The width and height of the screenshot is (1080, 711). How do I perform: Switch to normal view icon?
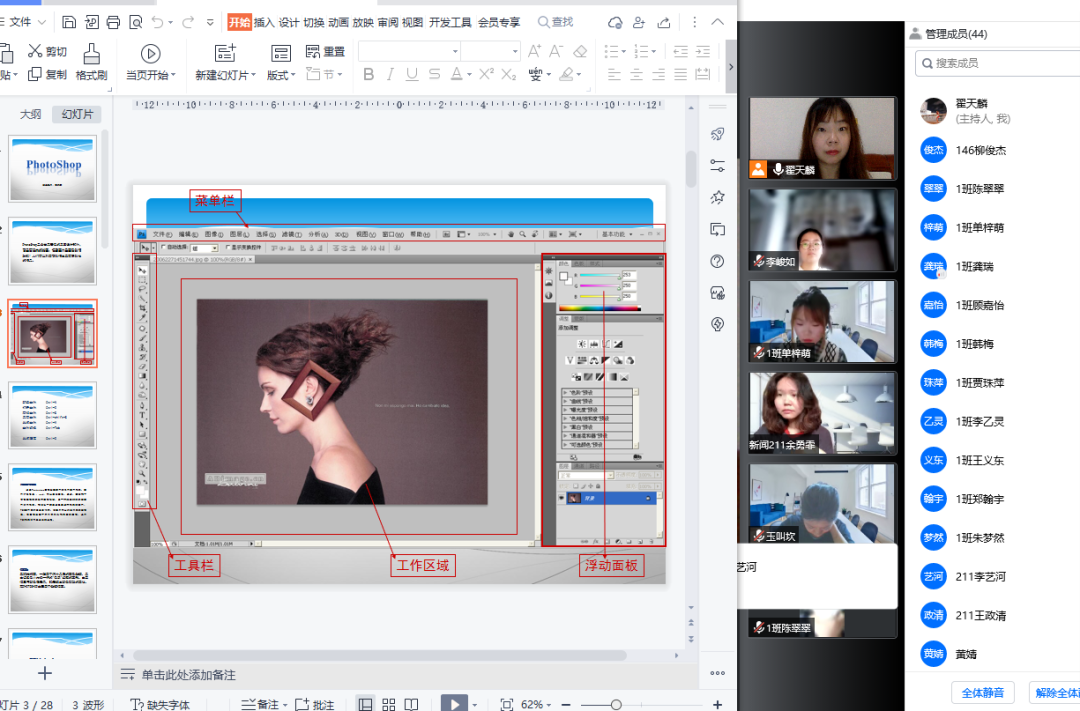pyautogui.click(x=366, y=704)
